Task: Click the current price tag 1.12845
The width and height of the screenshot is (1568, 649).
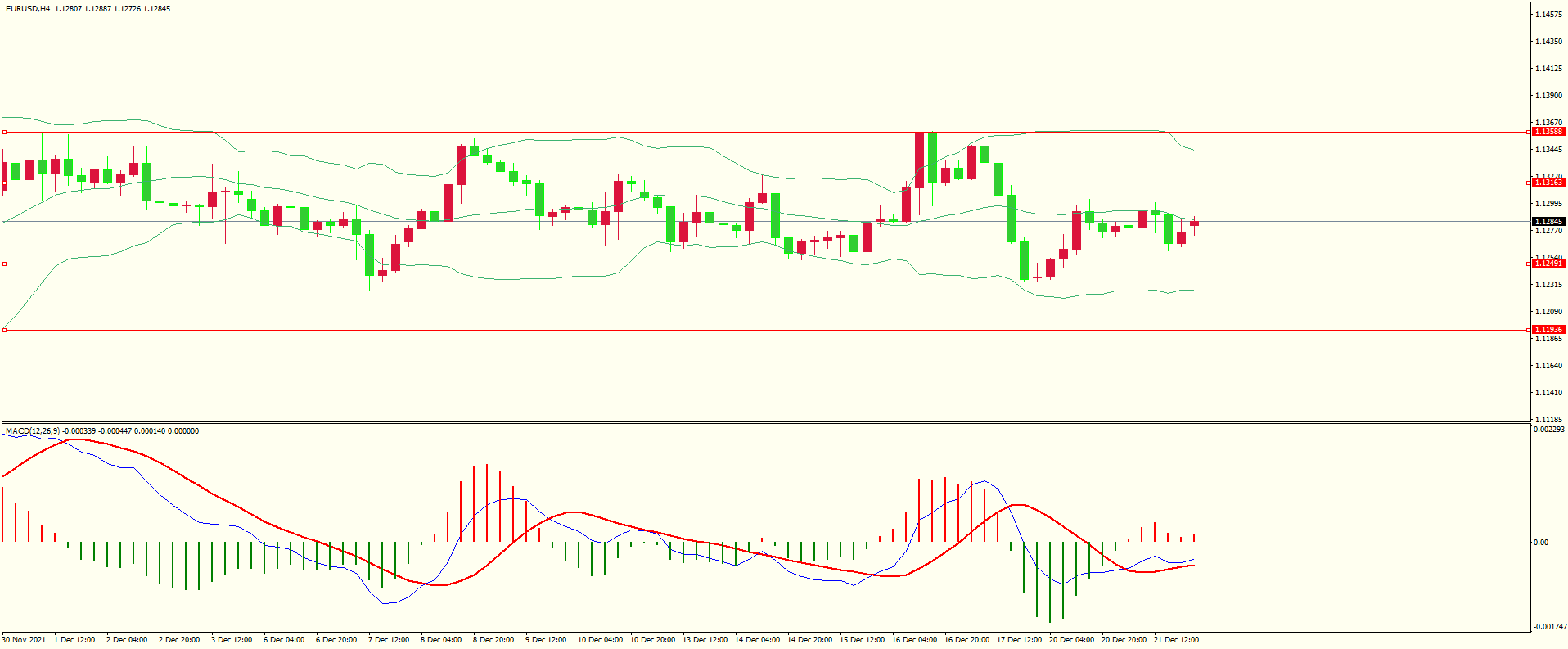Action: click(x=1548, y=222)
